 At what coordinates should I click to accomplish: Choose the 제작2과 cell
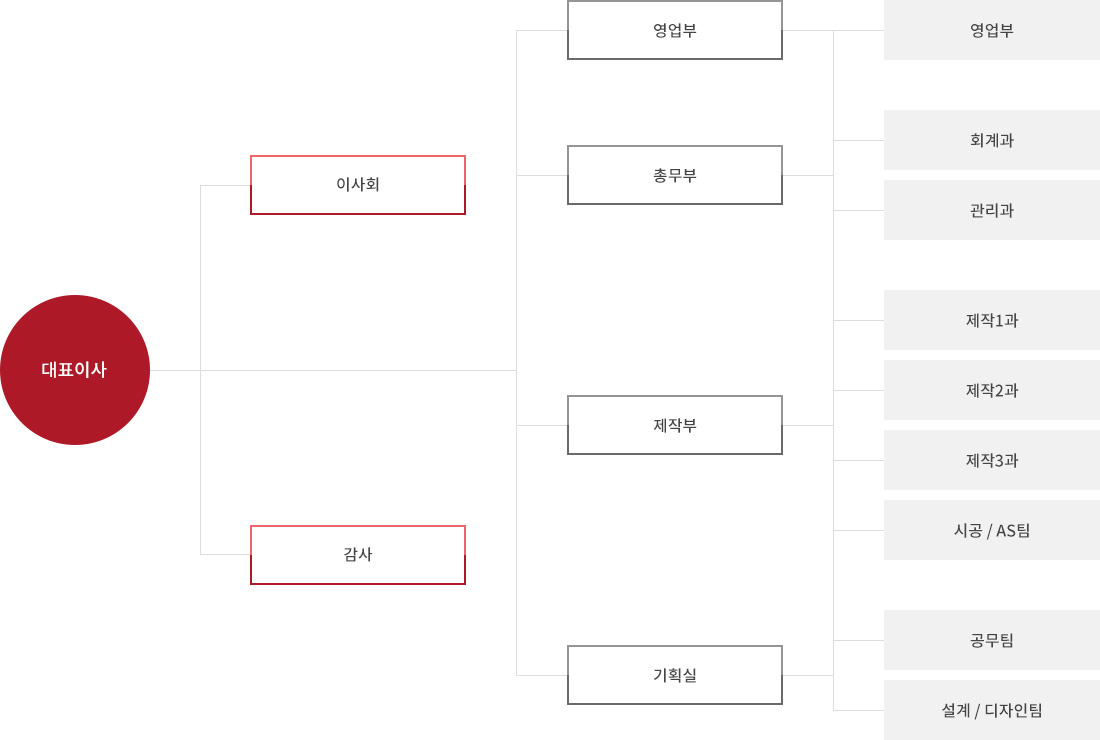click(x=992, y=390)
